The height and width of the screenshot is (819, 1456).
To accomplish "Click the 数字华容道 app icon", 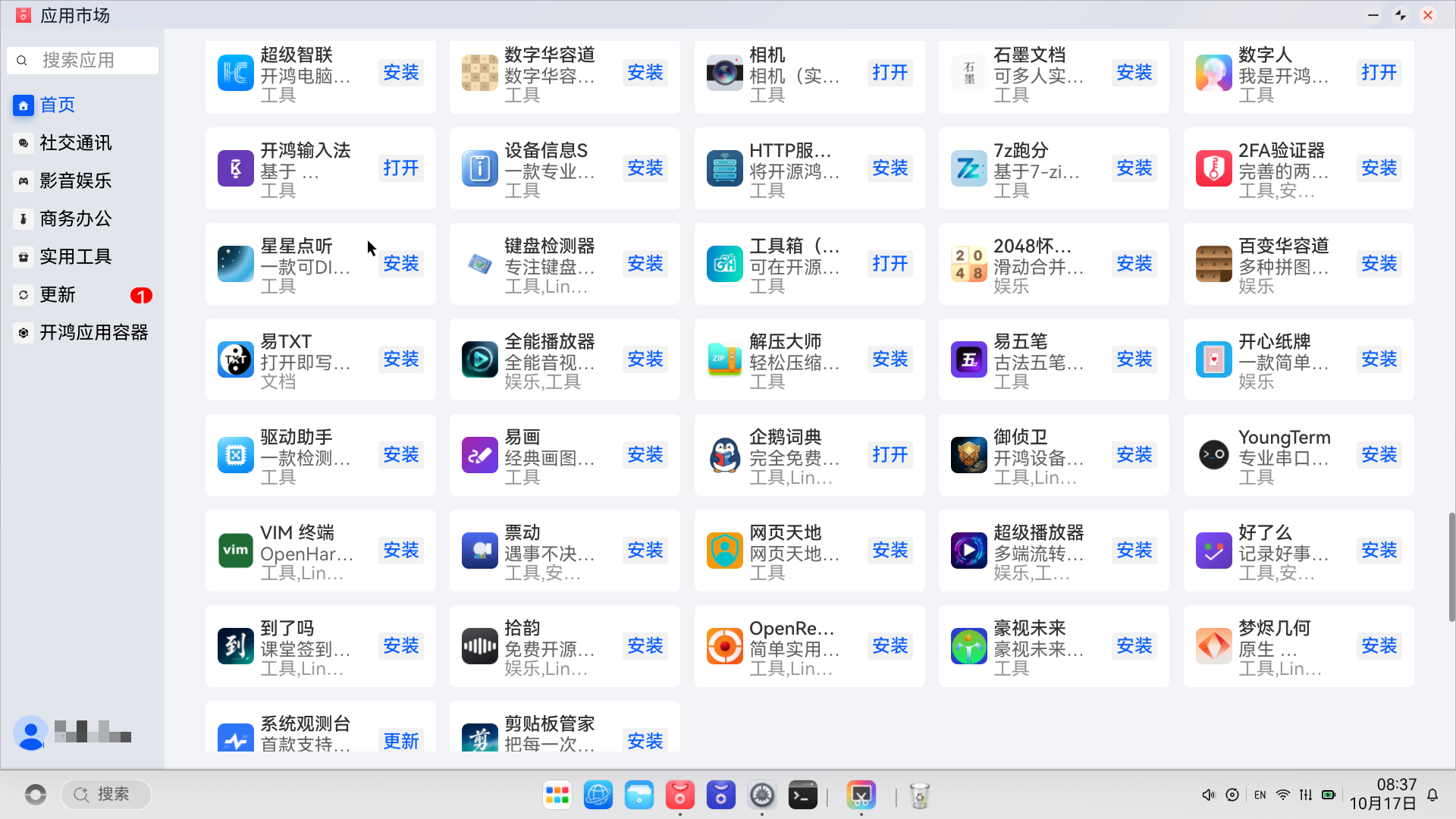I will coord(480,73).
